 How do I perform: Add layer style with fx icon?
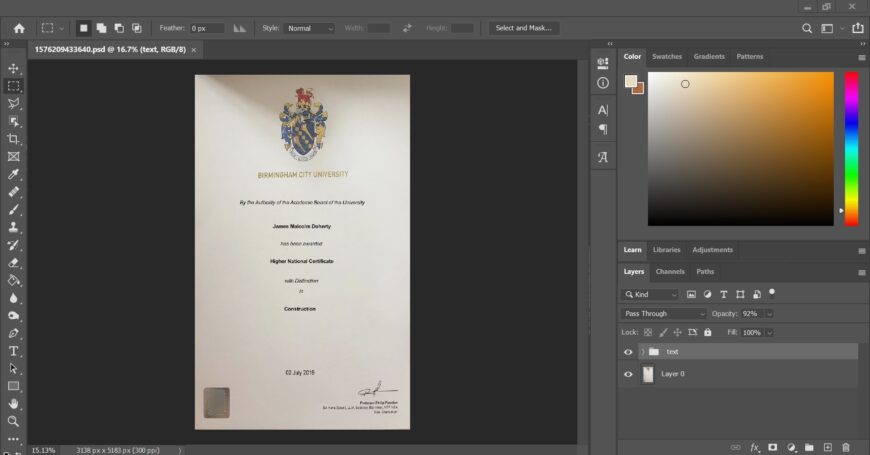755,447
